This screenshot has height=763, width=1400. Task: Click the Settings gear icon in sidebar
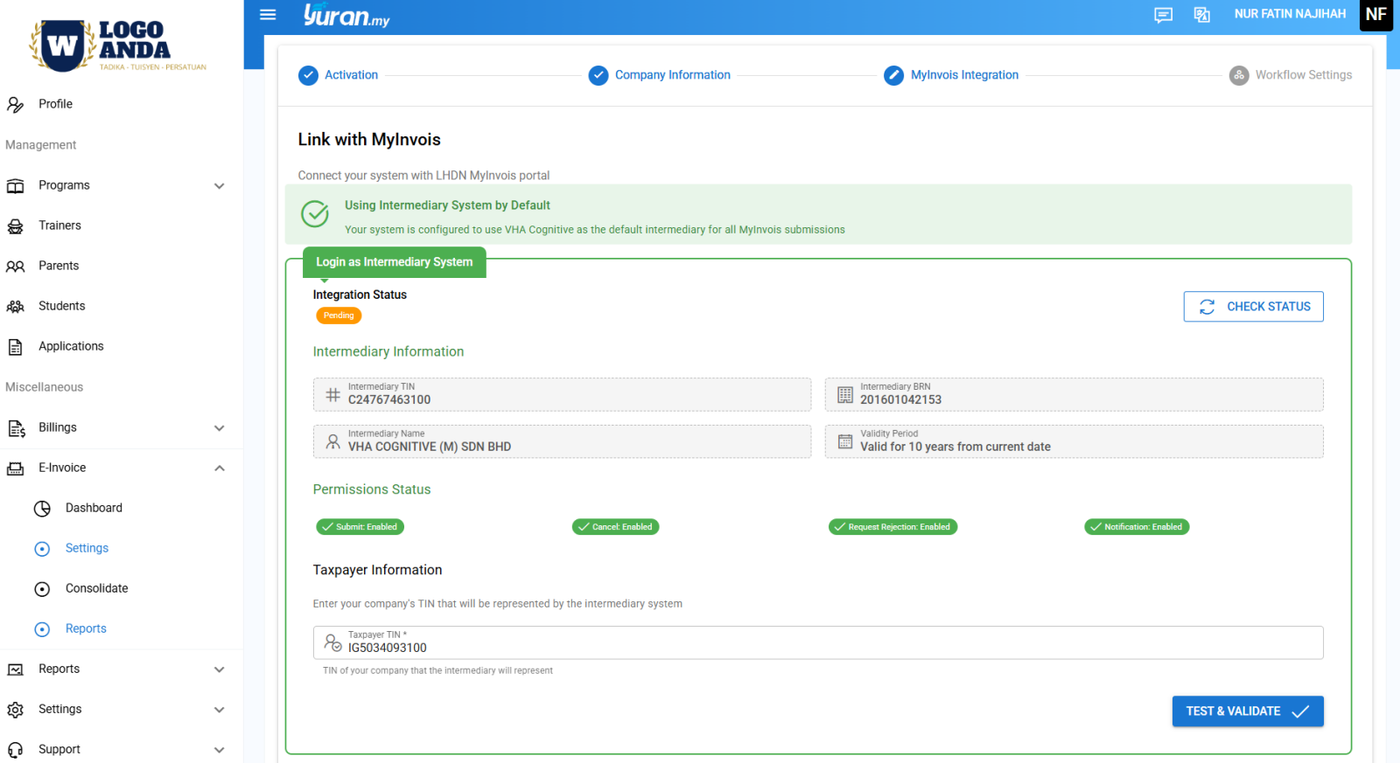coord(16,710)
